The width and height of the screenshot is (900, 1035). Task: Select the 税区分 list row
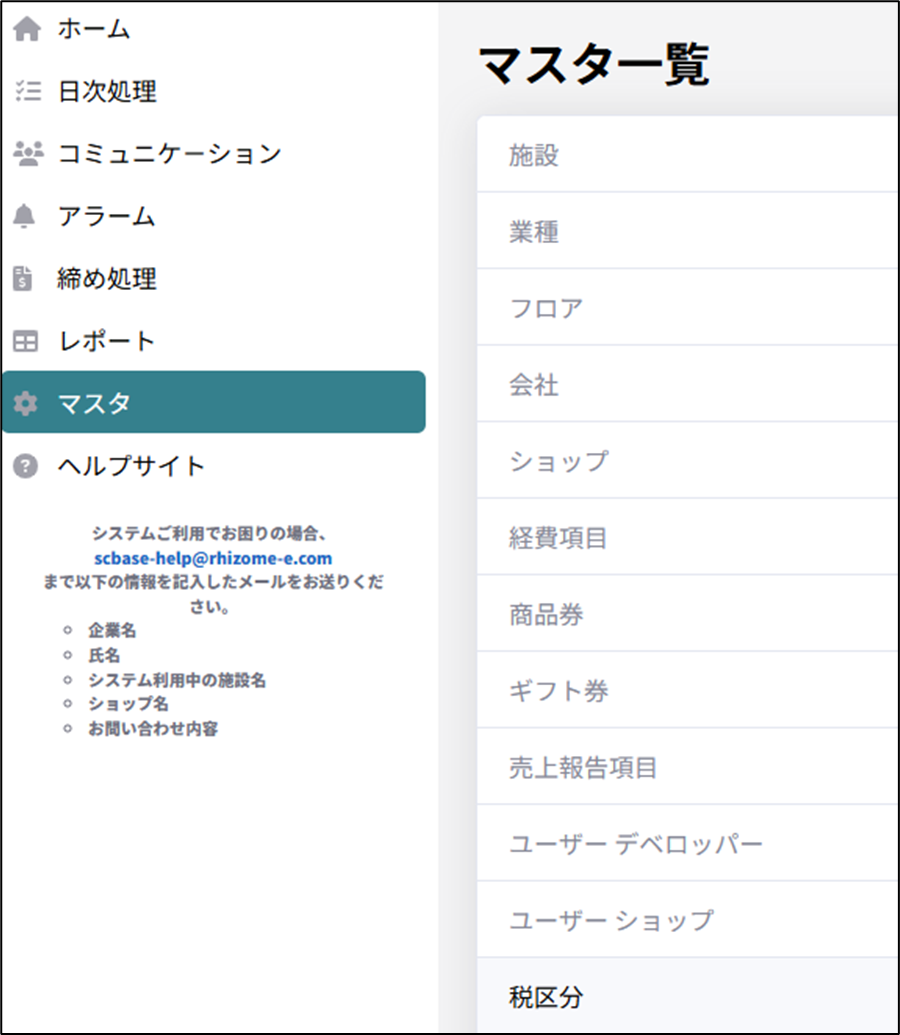click(x=546, y=996)
